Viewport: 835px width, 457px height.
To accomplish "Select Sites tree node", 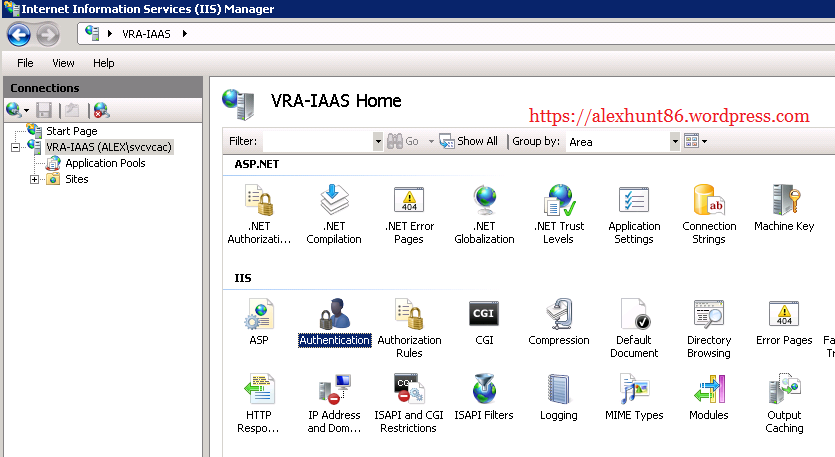I will (x=77, y=179).
